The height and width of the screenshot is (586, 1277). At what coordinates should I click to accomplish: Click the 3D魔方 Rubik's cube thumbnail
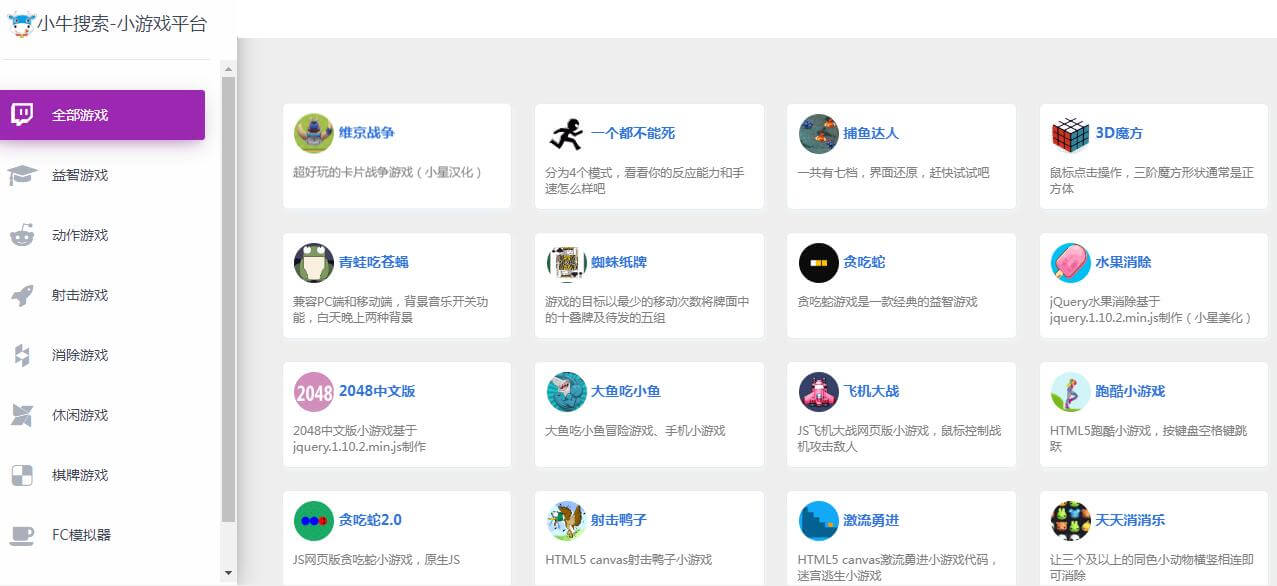point(1070,132)
